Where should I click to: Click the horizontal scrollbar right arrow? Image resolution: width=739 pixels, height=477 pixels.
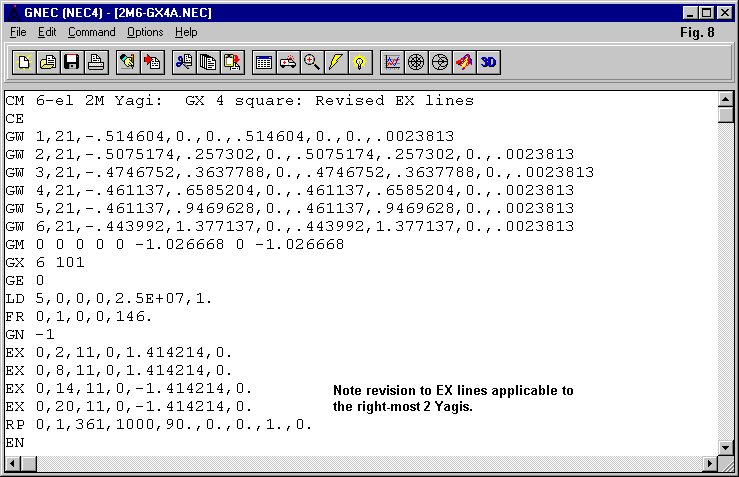click(x=711, y=463)
